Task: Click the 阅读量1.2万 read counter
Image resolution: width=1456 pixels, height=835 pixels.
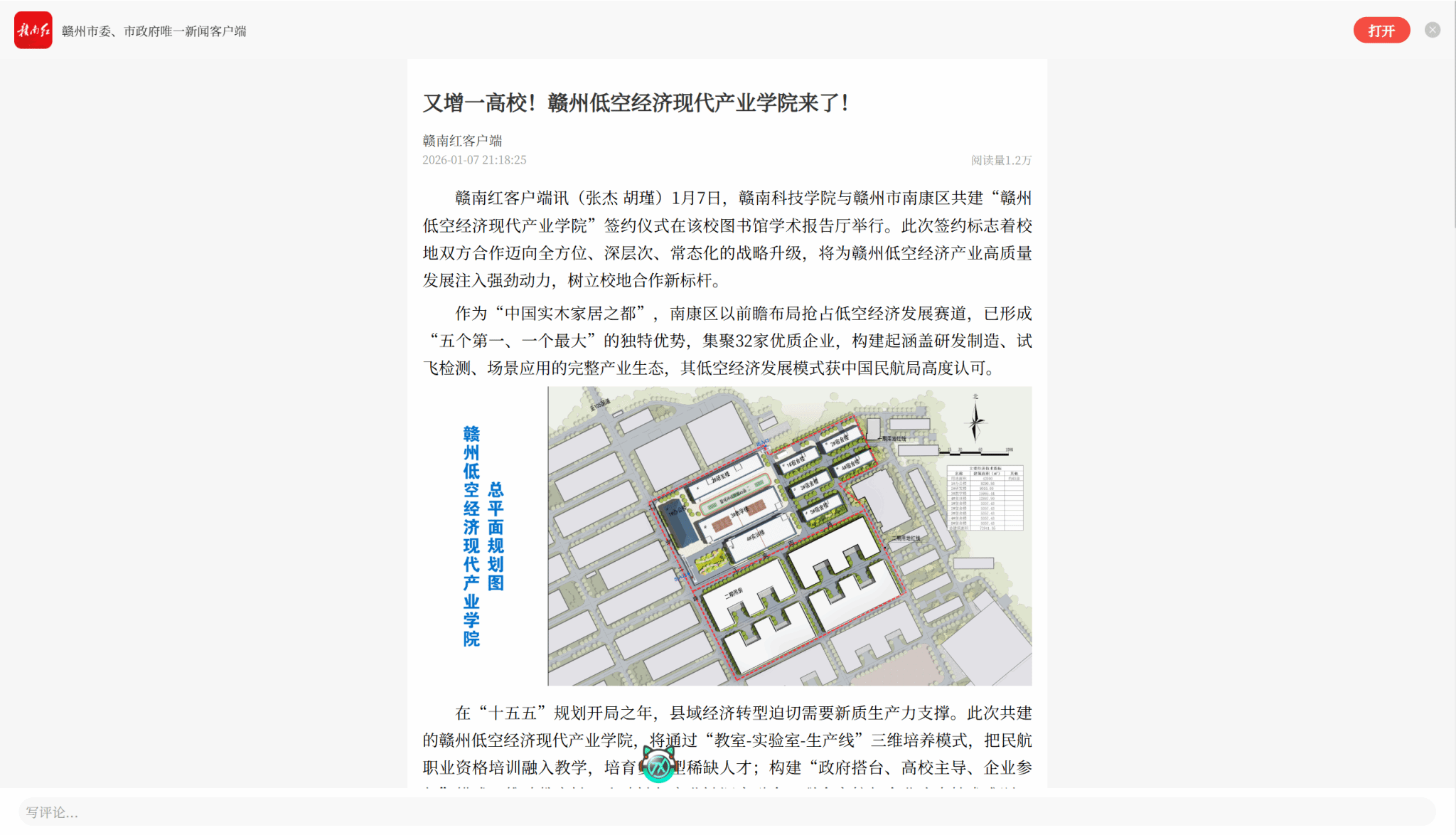Action: (x=1000, y=160)
